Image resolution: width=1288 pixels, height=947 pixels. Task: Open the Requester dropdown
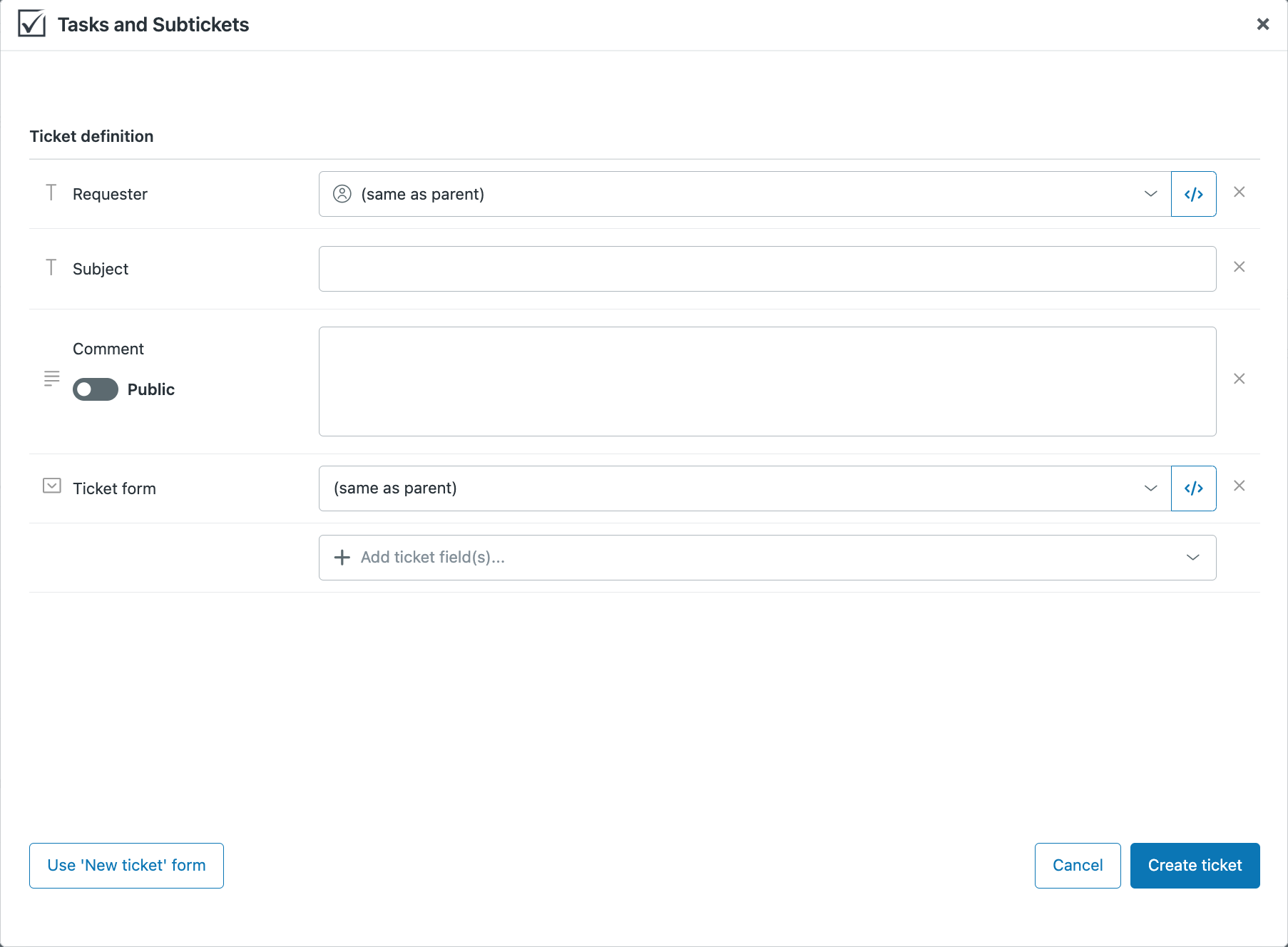click(x=745, y=194)
